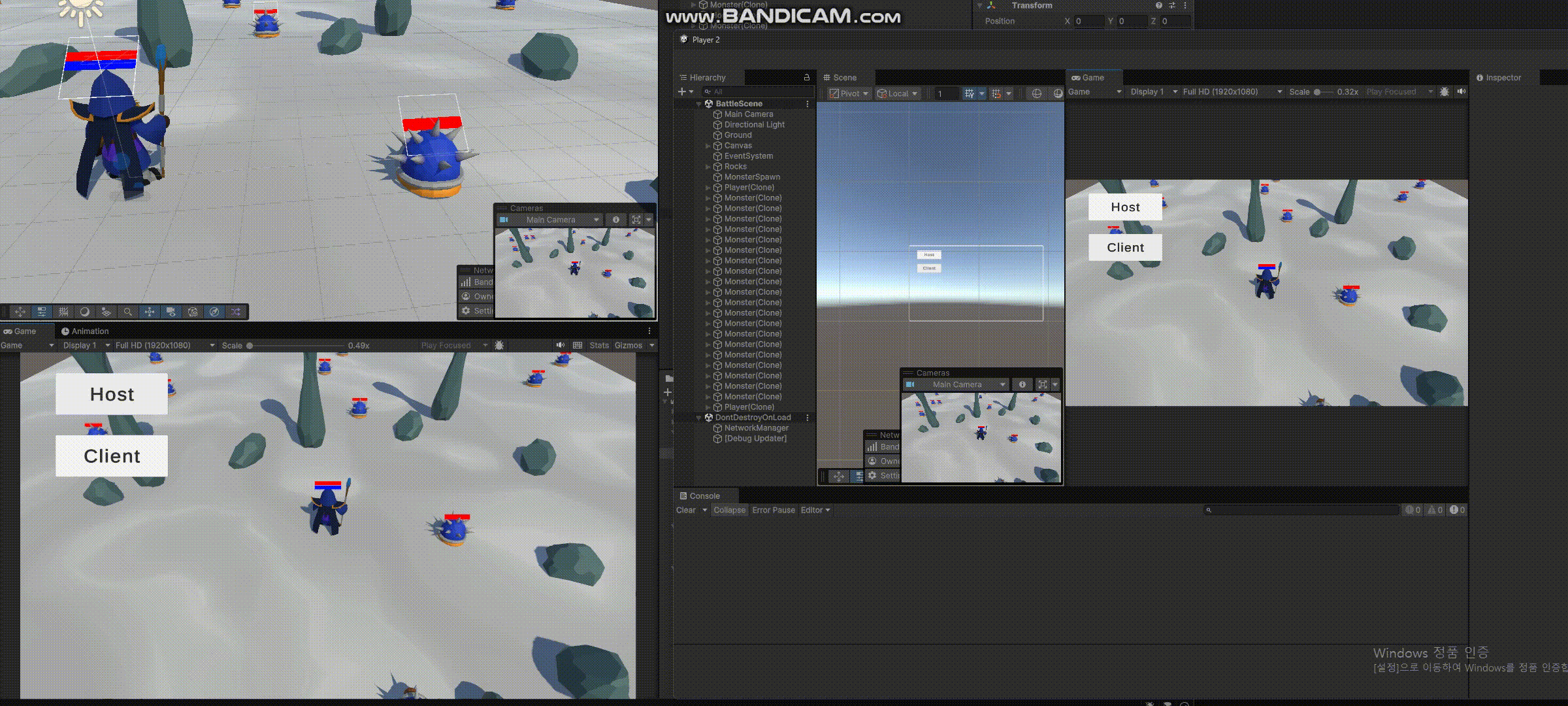The width and height of the screenshot is (1568, 706).
Task: Select NetworkManager in the Hierarchy
Action: pyautogui.click(x=756, y=428)
